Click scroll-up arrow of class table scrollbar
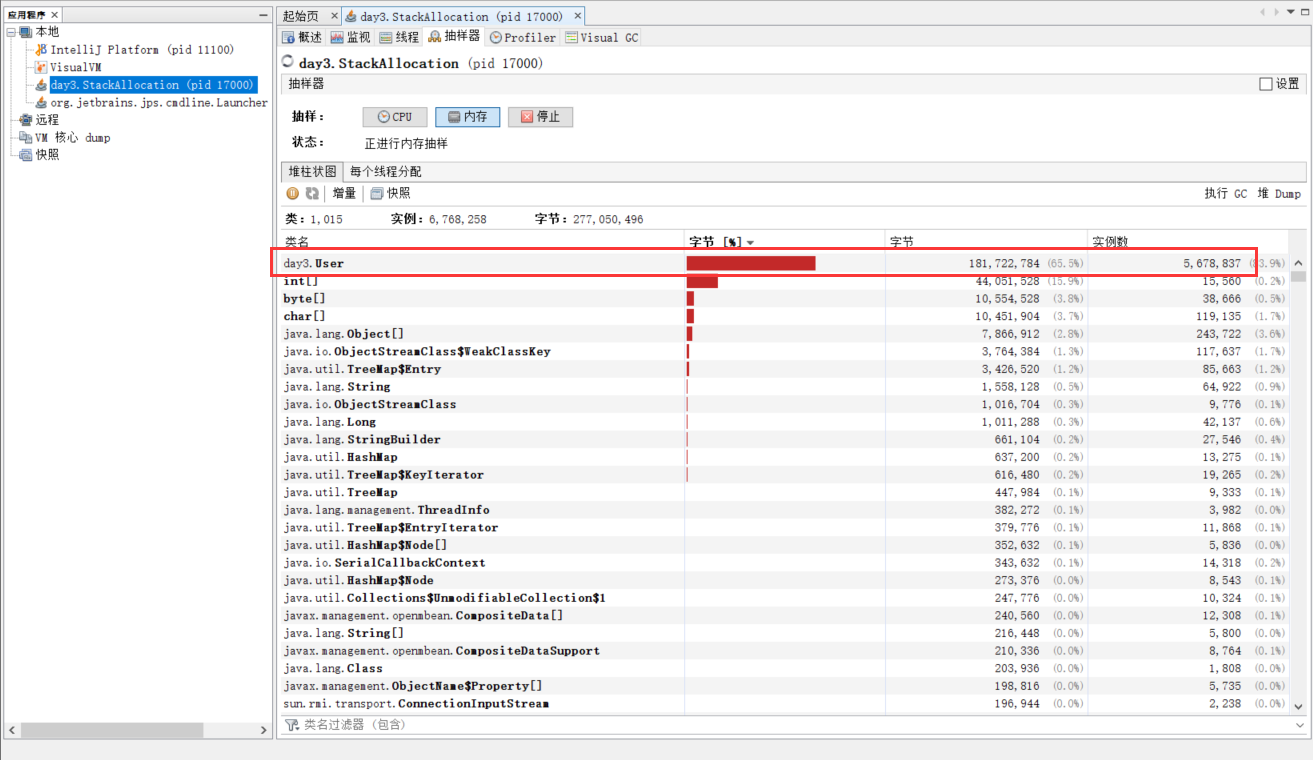The height and width of the screenshot is (760, 1313). 1299,263
